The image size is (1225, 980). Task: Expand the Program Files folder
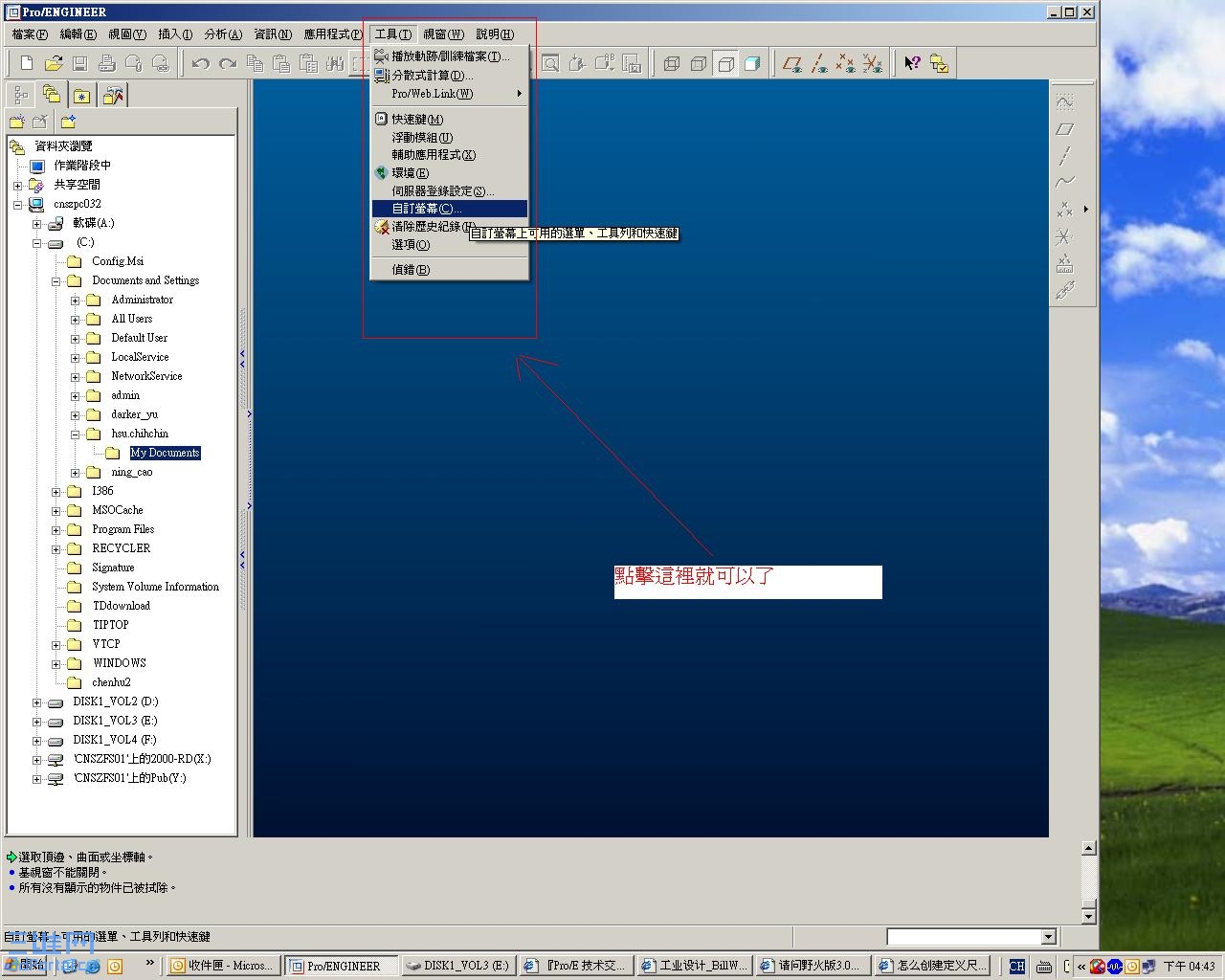coord(56,530)
